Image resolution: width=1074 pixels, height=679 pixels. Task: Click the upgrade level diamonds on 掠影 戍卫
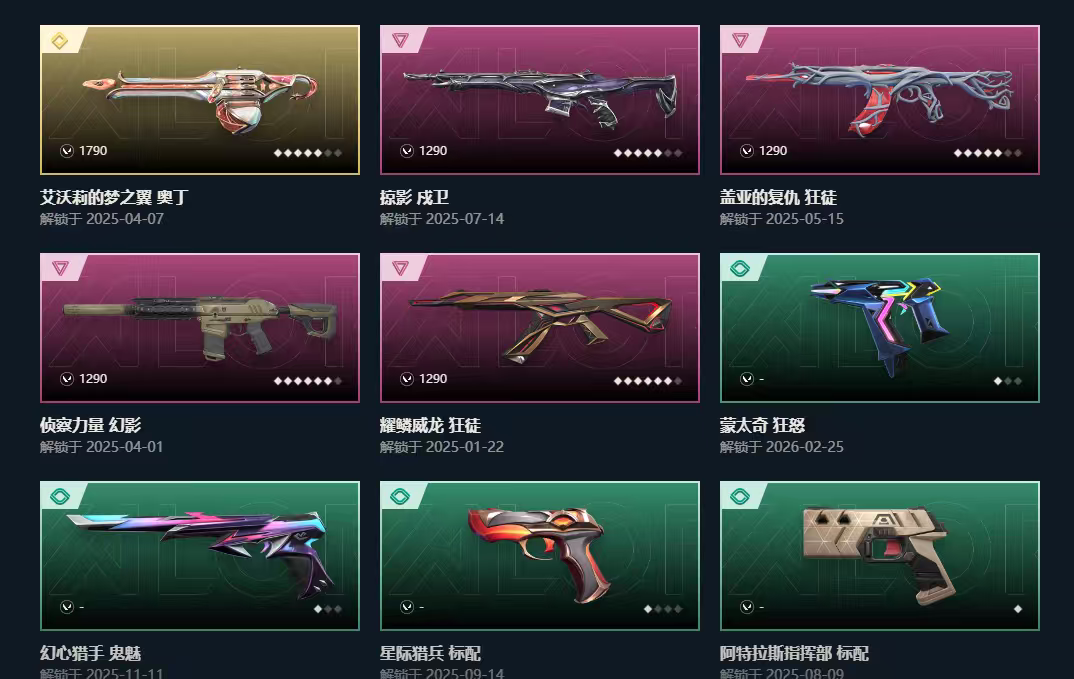pyautogui.click(x=648, y=153)
